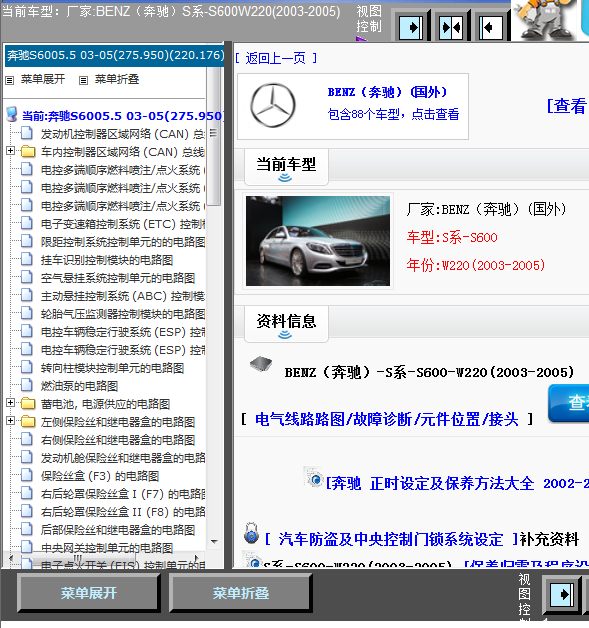Viewport: 589px width, 628px height.
Task: Expand the 蓄电池, 电源供应的电路图 node
Action: click(x=10, y=403)
